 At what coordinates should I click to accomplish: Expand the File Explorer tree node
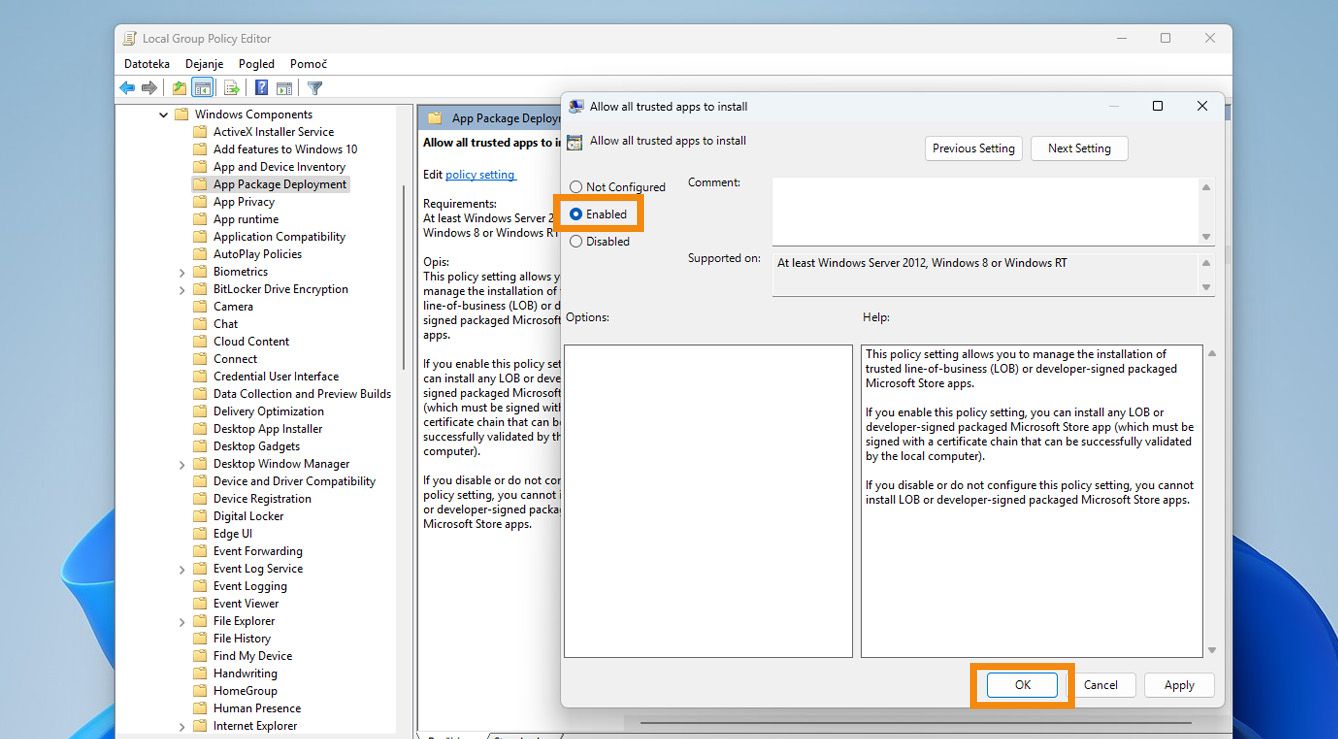pos(182,622)
